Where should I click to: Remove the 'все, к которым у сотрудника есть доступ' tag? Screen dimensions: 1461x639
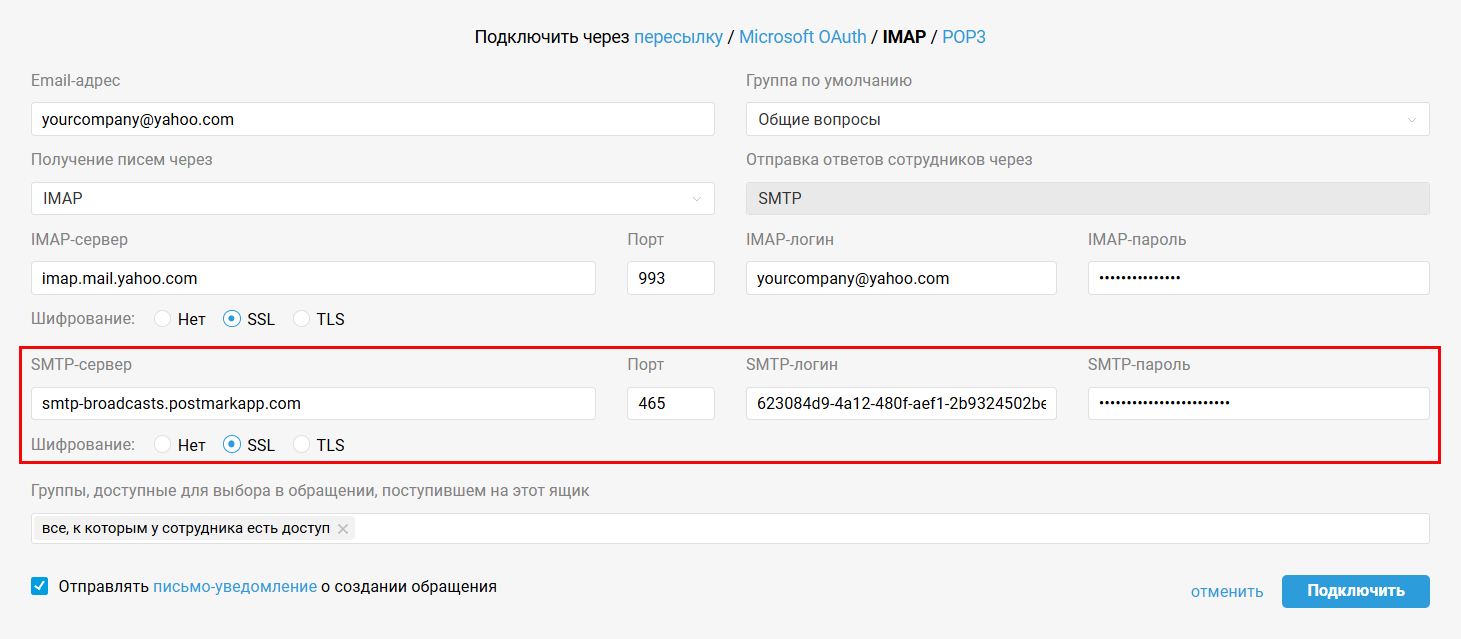tap(343, 529)
